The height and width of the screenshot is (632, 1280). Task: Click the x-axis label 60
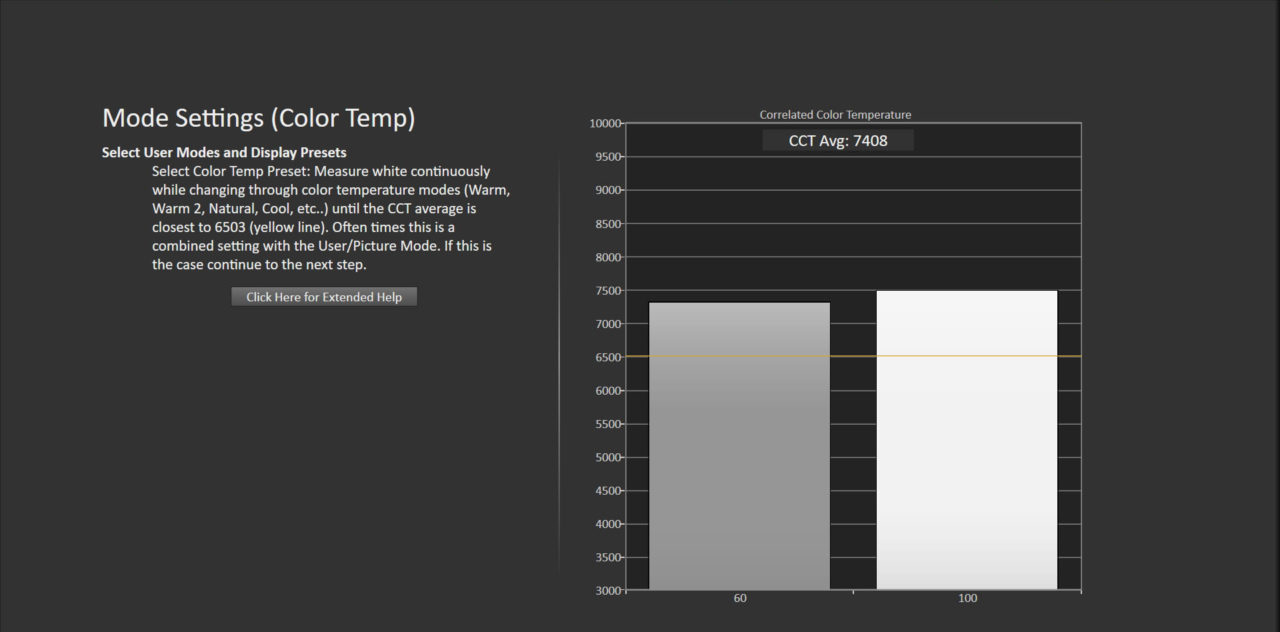pos(740,598)
